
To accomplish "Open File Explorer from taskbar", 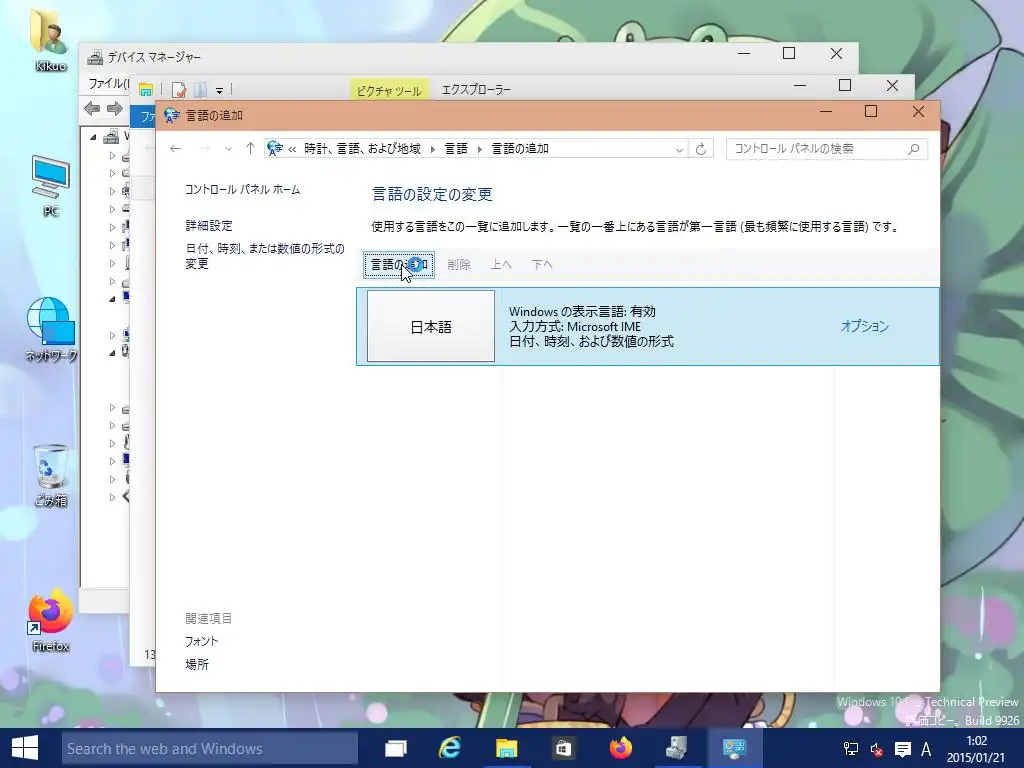I will click(507, 748).
